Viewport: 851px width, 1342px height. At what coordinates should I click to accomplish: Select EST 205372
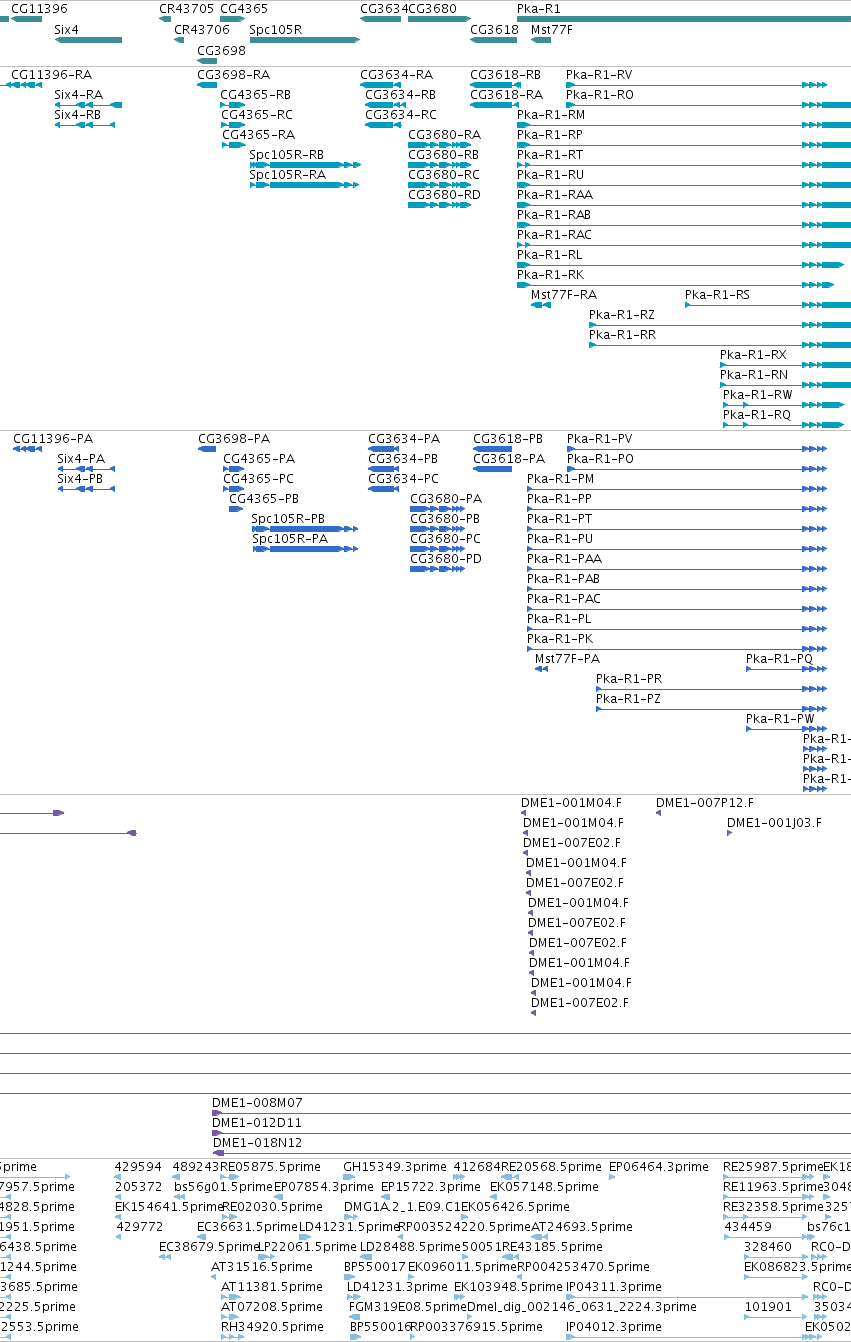(x=138, y=1187)
